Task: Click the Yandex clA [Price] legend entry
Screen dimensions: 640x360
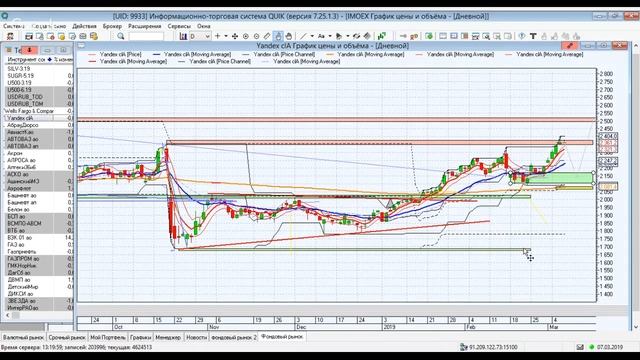Action: 115,54
